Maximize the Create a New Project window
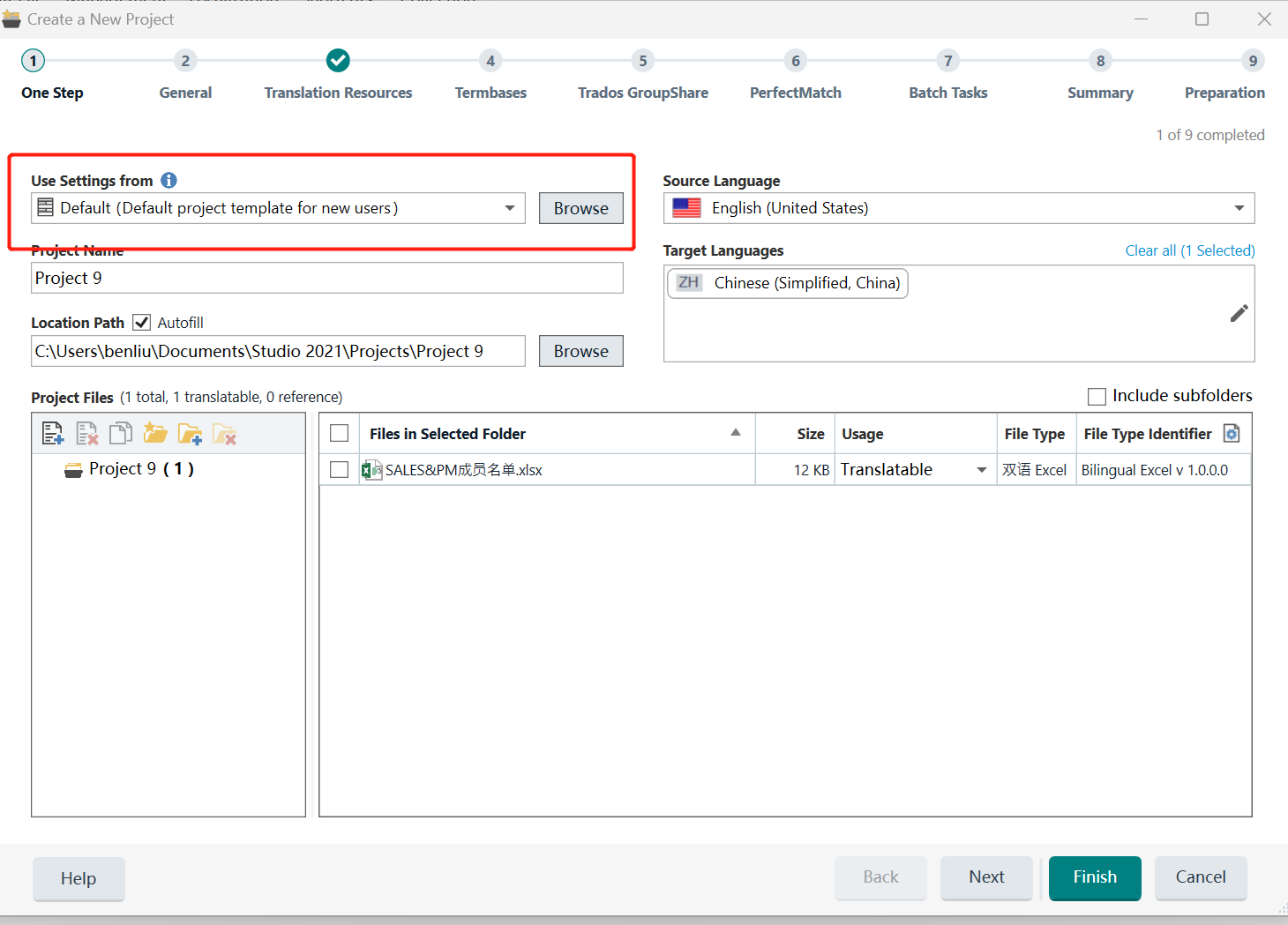The width and height of the screenshot is (1288, 925). (x=1202, y=19)
